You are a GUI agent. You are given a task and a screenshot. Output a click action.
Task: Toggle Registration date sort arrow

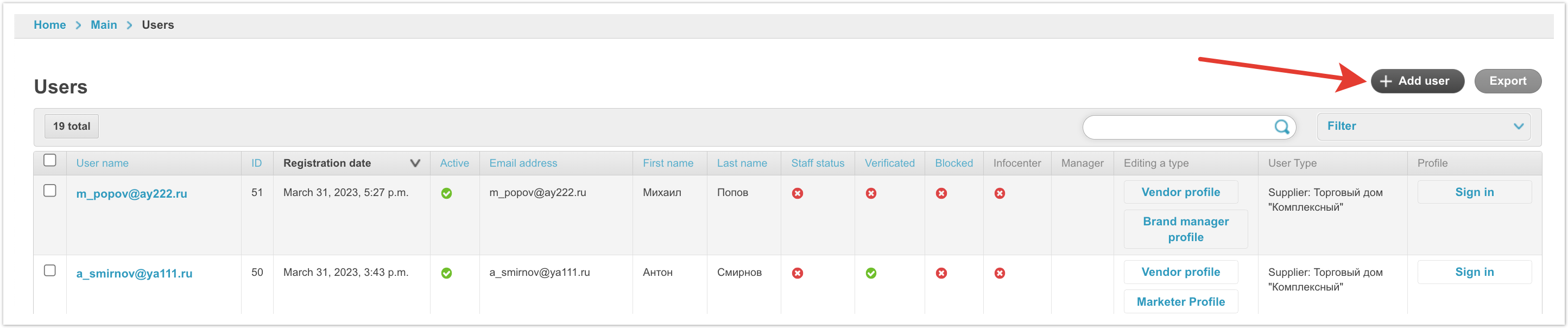[x=415, y=163]
